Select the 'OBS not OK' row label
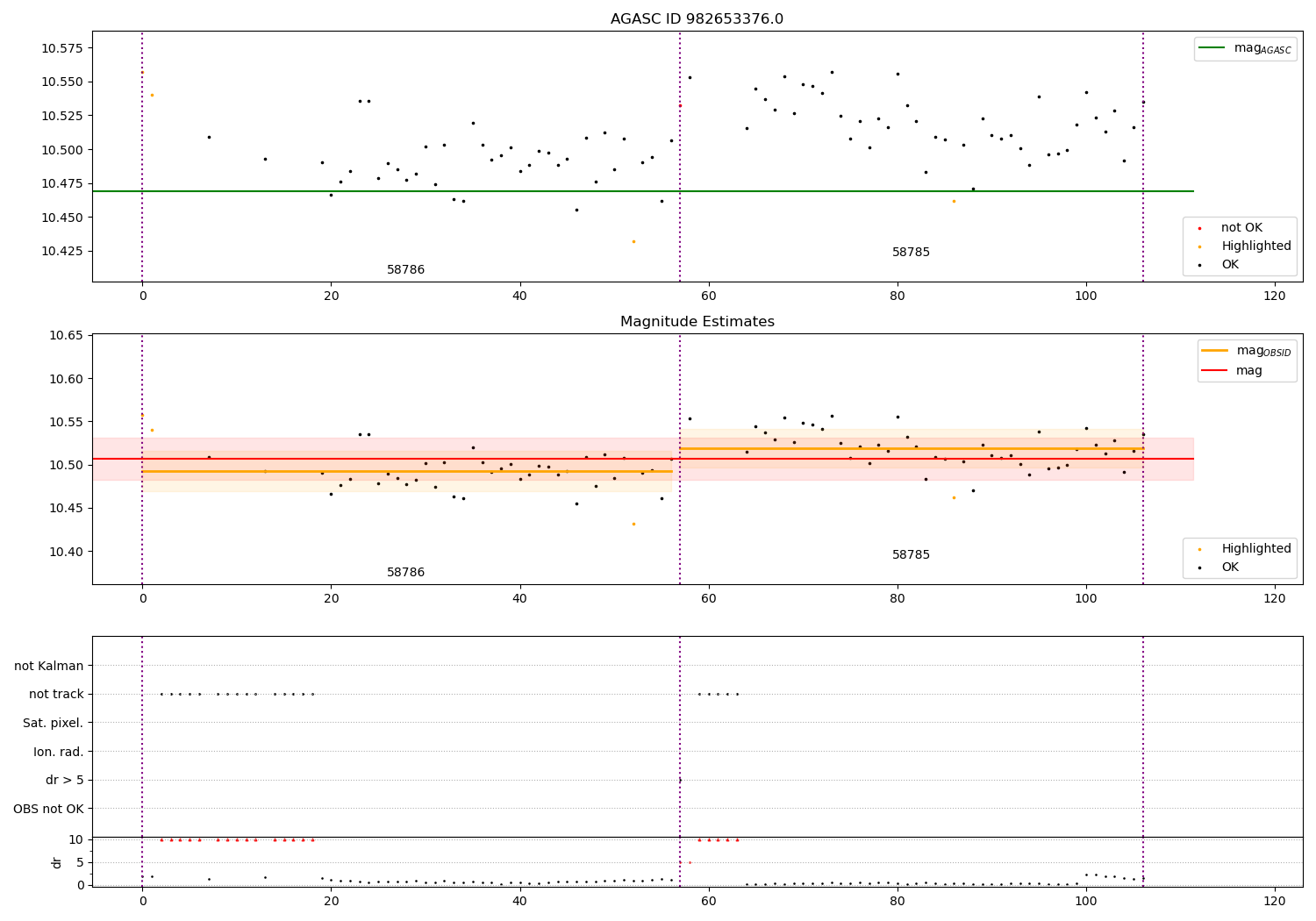This screenshot has height=921, width=1316. pos(49,809)
